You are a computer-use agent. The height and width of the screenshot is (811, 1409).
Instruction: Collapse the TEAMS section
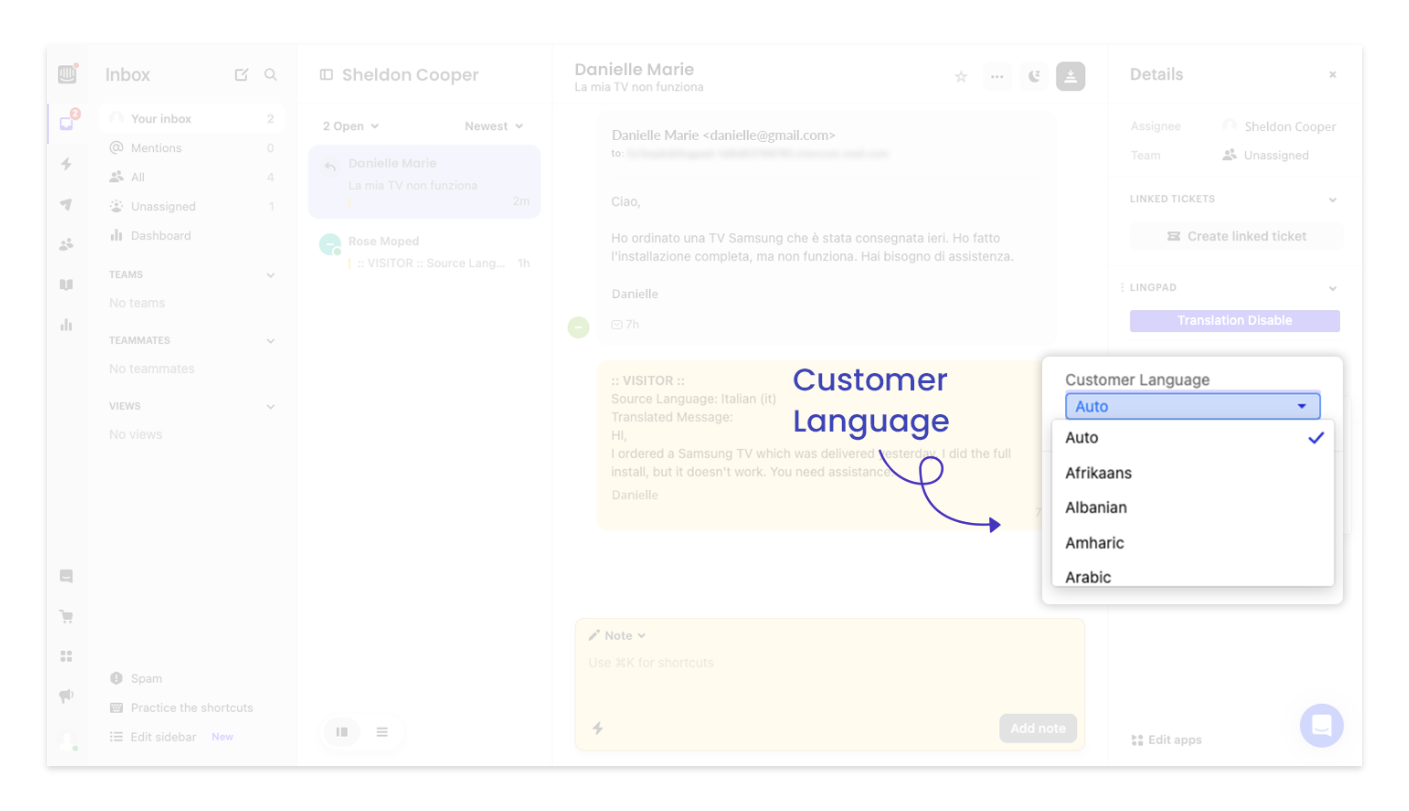(x=270, y=274)
